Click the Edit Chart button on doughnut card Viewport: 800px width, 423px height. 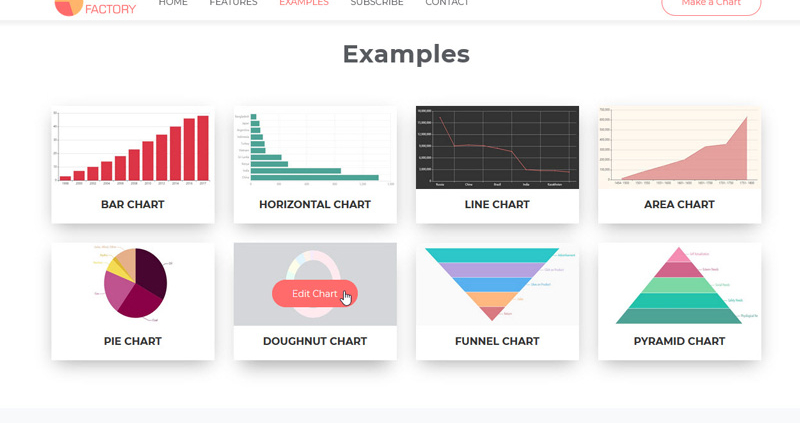pyautogui.click(x=315, y=293)
